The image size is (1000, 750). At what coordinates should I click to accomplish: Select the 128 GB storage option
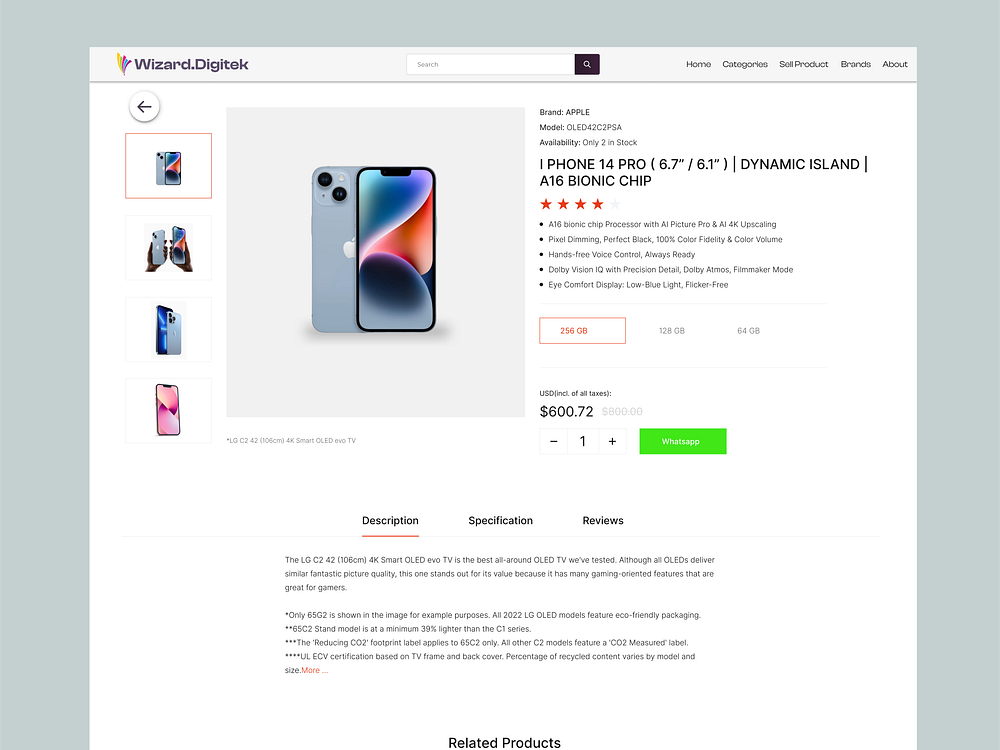click(x=671, y=330)
